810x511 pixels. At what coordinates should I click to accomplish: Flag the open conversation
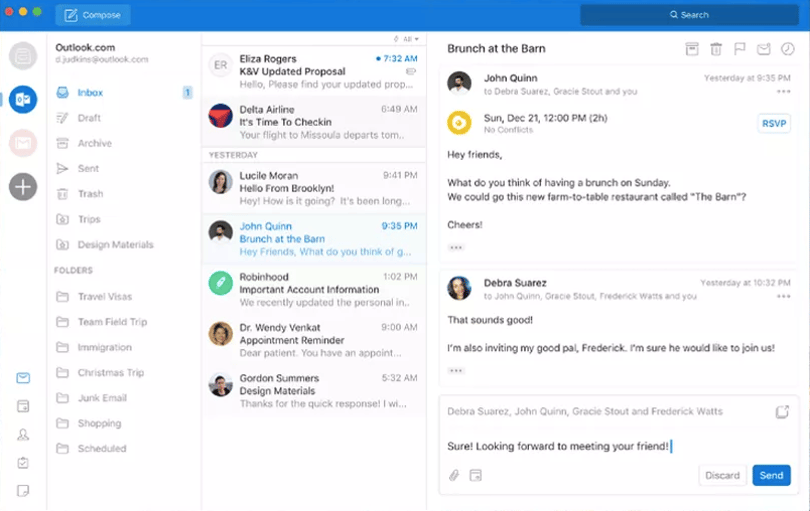pyautogui.click(x=740, y=49)
